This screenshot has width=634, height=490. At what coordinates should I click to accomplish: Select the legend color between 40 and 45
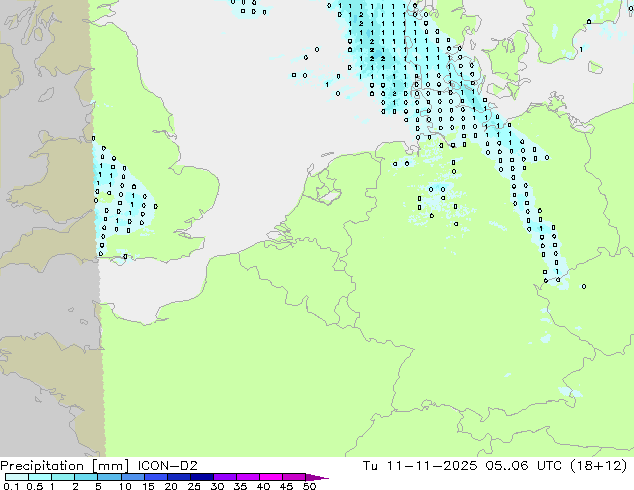(x=271, y=477)
